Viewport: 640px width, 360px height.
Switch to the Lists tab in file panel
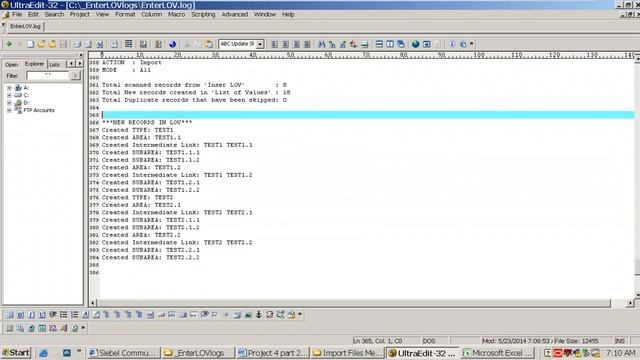pyautogui.click(x=54, y=64)
